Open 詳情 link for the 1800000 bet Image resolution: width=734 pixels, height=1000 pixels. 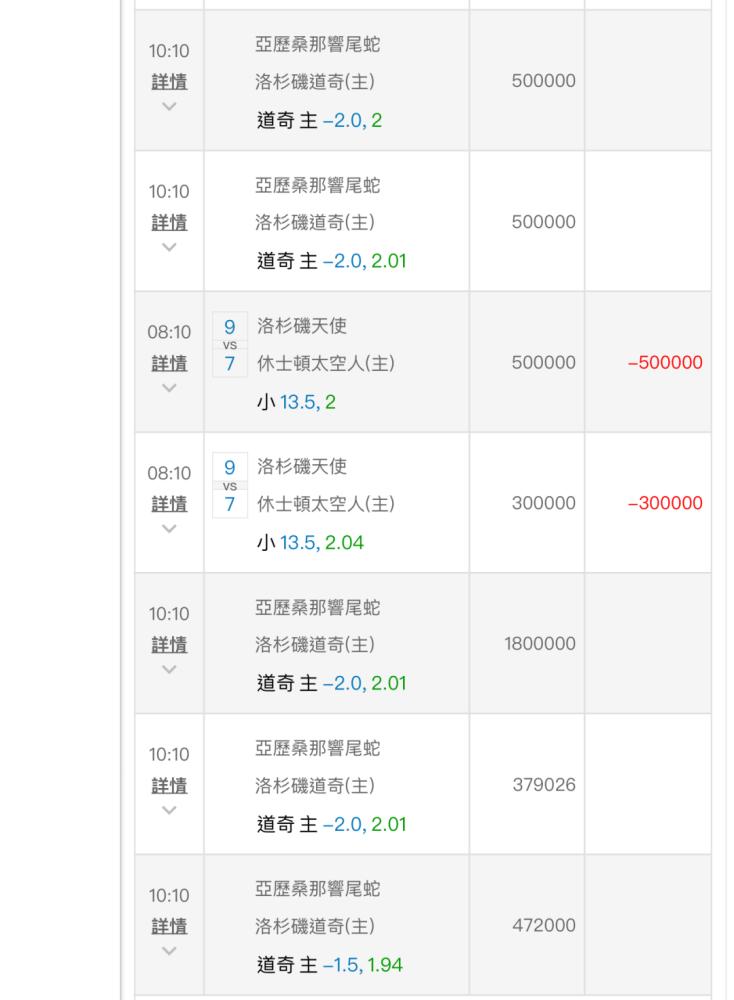coord(169,645)
